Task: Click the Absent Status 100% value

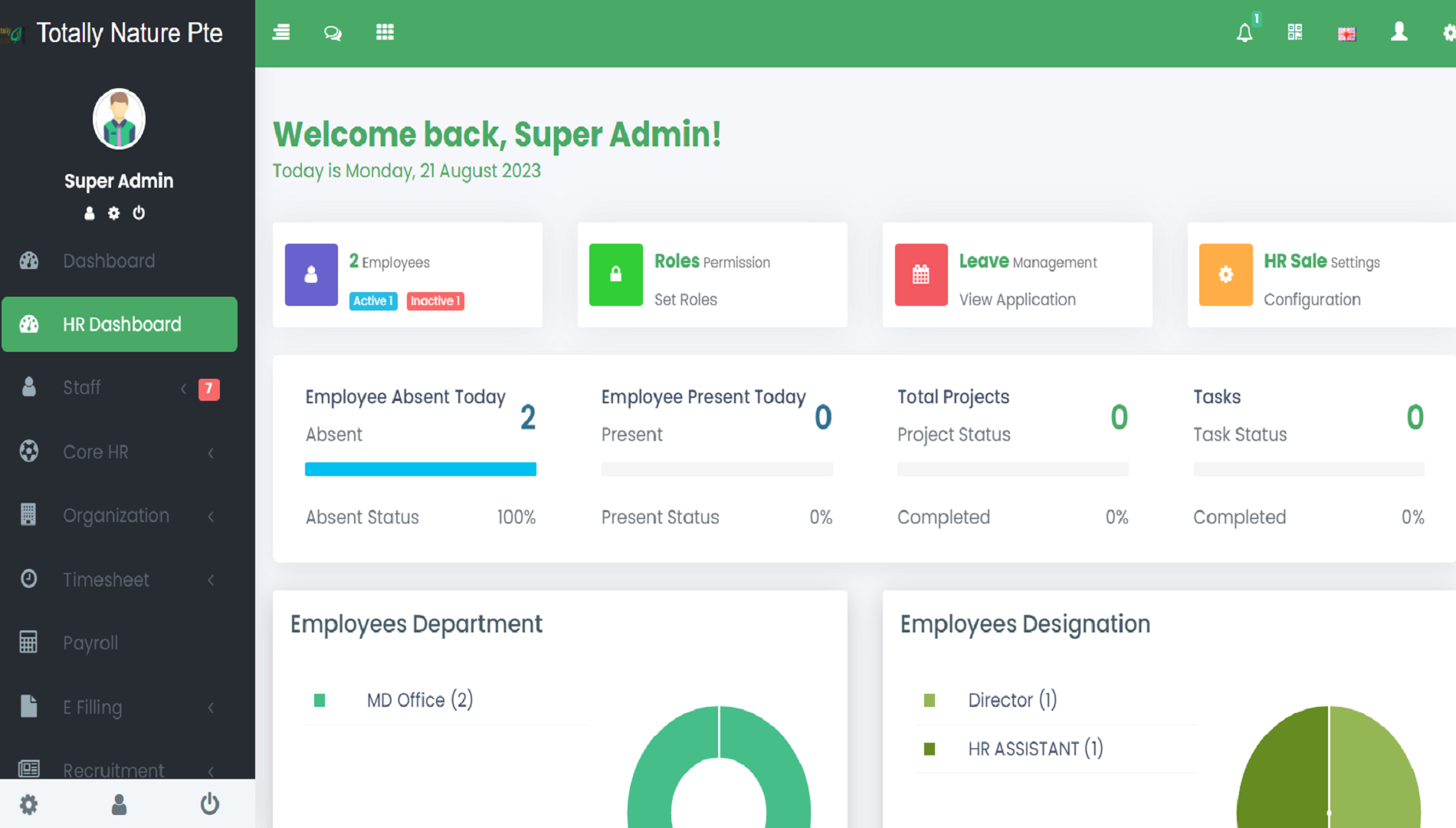Action: [x=516, y=517]
